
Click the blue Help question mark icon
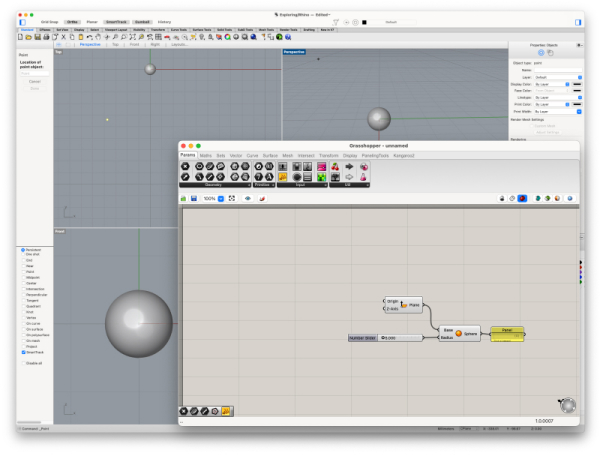[288, 37]
